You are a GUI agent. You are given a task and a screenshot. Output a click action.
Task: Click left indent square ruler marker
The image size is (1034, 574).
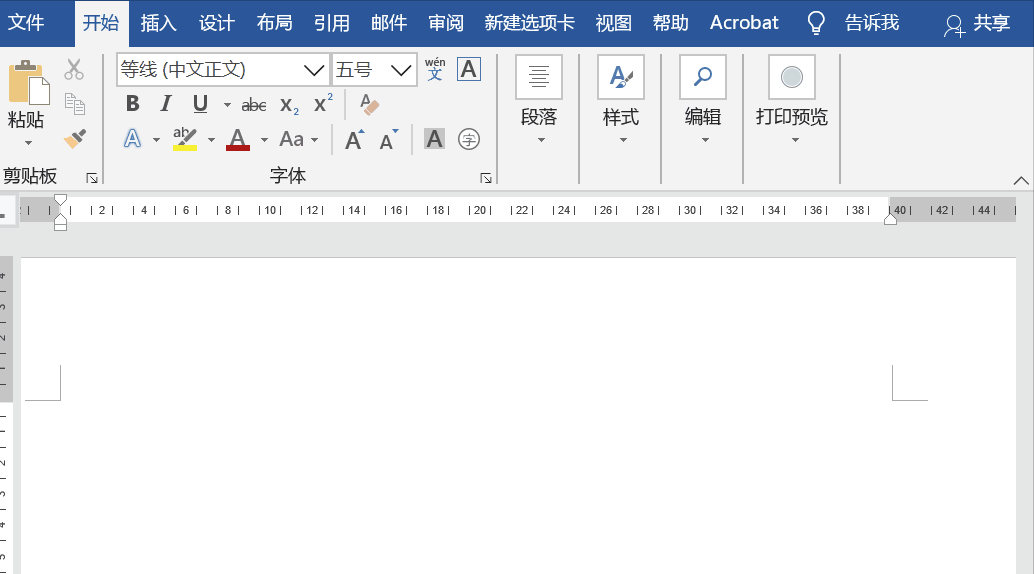[60, 227]
